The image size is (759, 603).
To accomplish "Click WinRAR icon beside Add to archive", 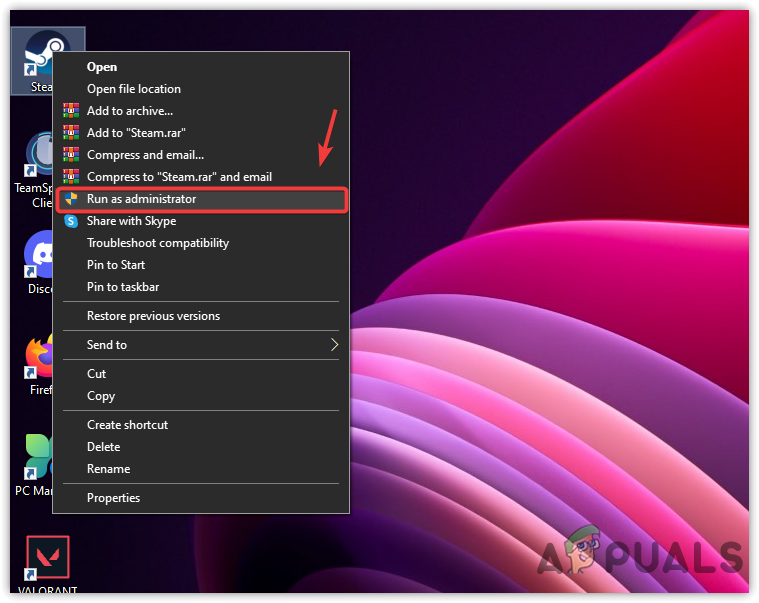I will coord(71,111).
